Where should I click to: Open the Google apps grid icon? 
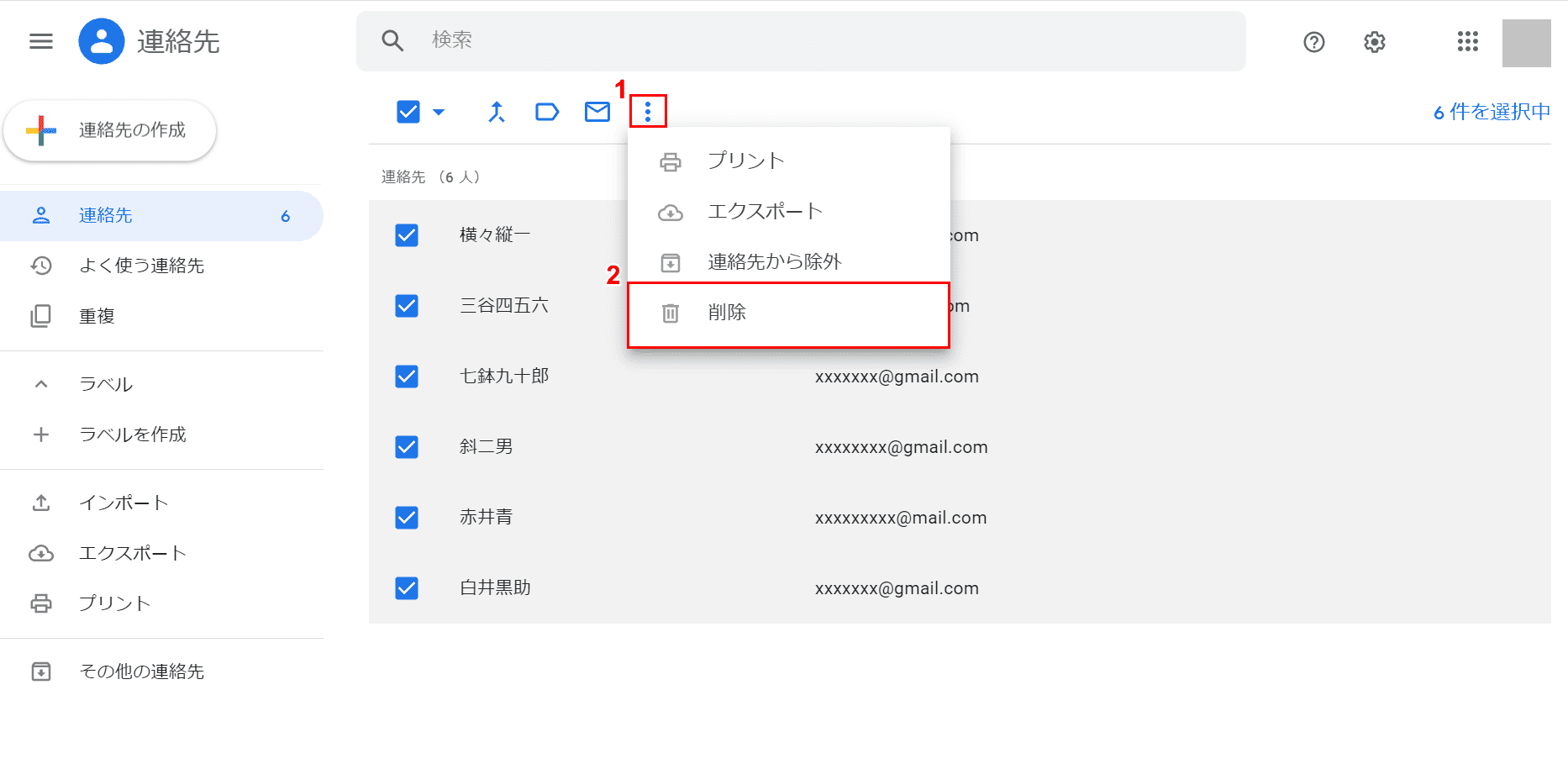(1468, 42)
